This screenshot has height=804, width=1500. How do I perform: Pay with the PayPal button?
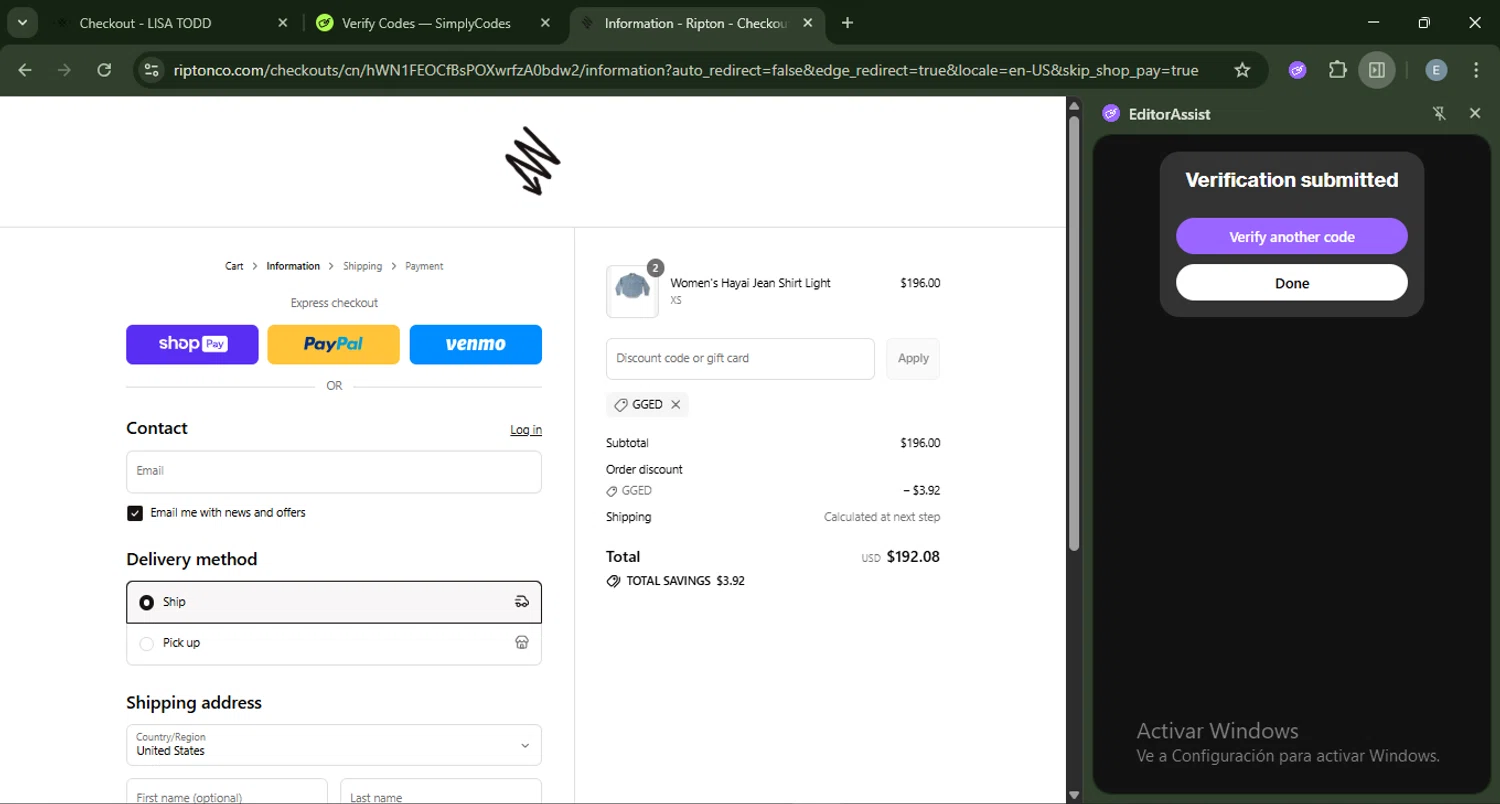click(333, 344)
